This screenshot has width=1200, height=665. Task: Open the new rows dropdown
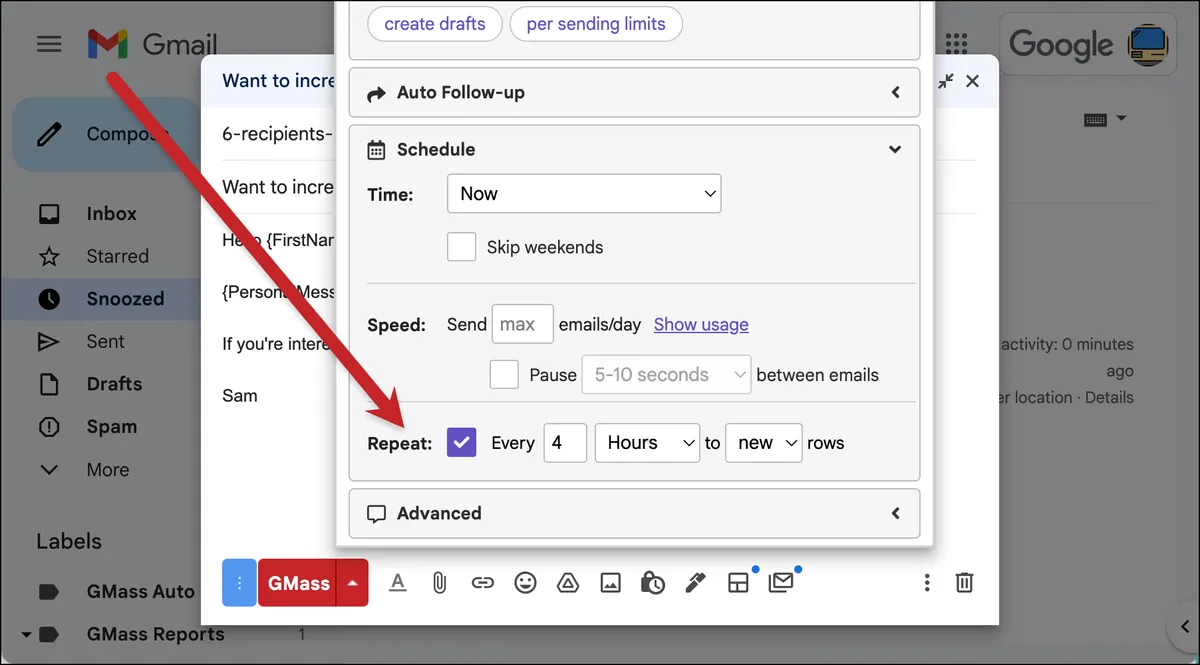(x=764, y=443)
